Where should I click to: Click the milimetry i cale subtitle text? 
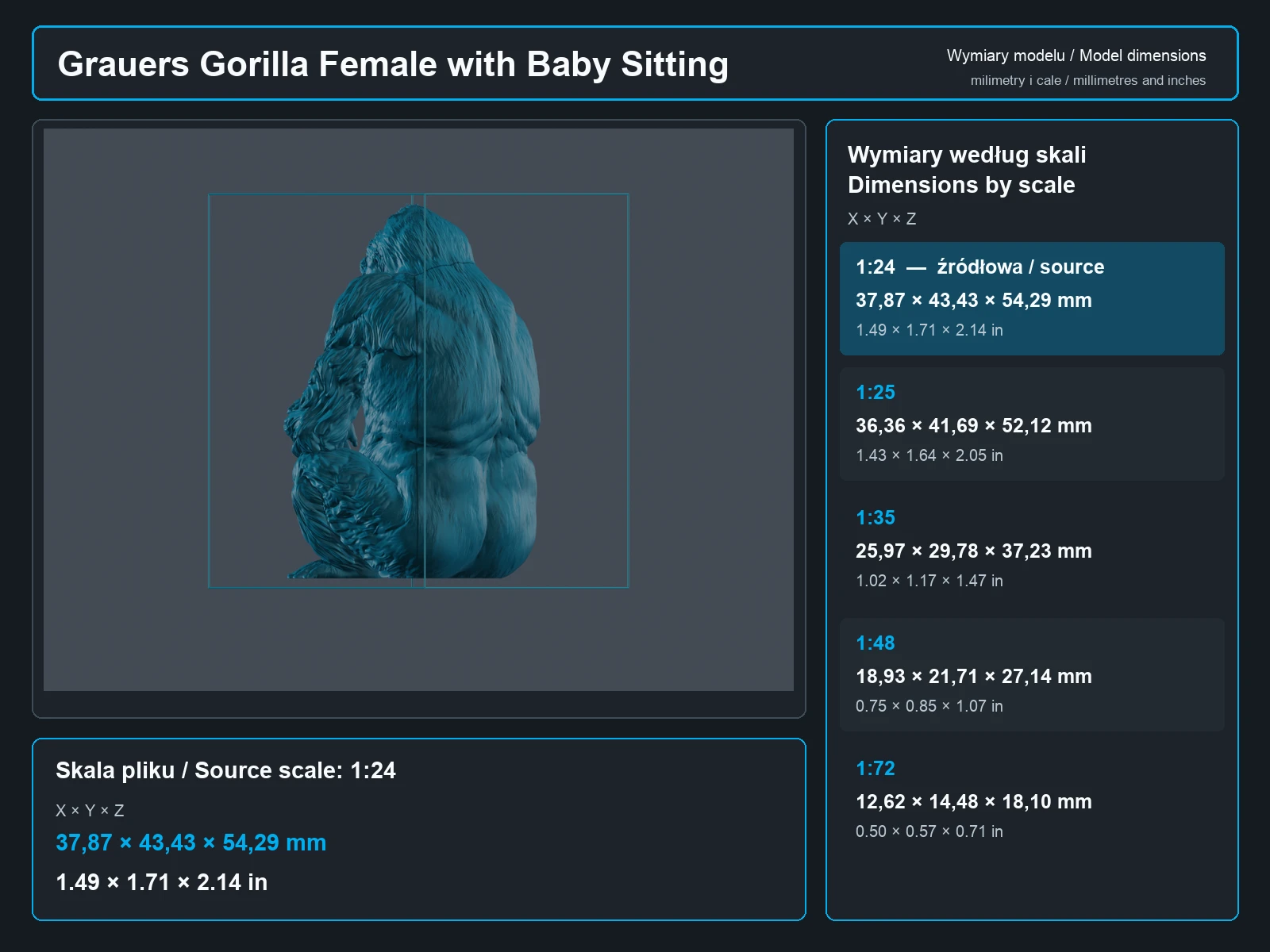point(1088,80)
